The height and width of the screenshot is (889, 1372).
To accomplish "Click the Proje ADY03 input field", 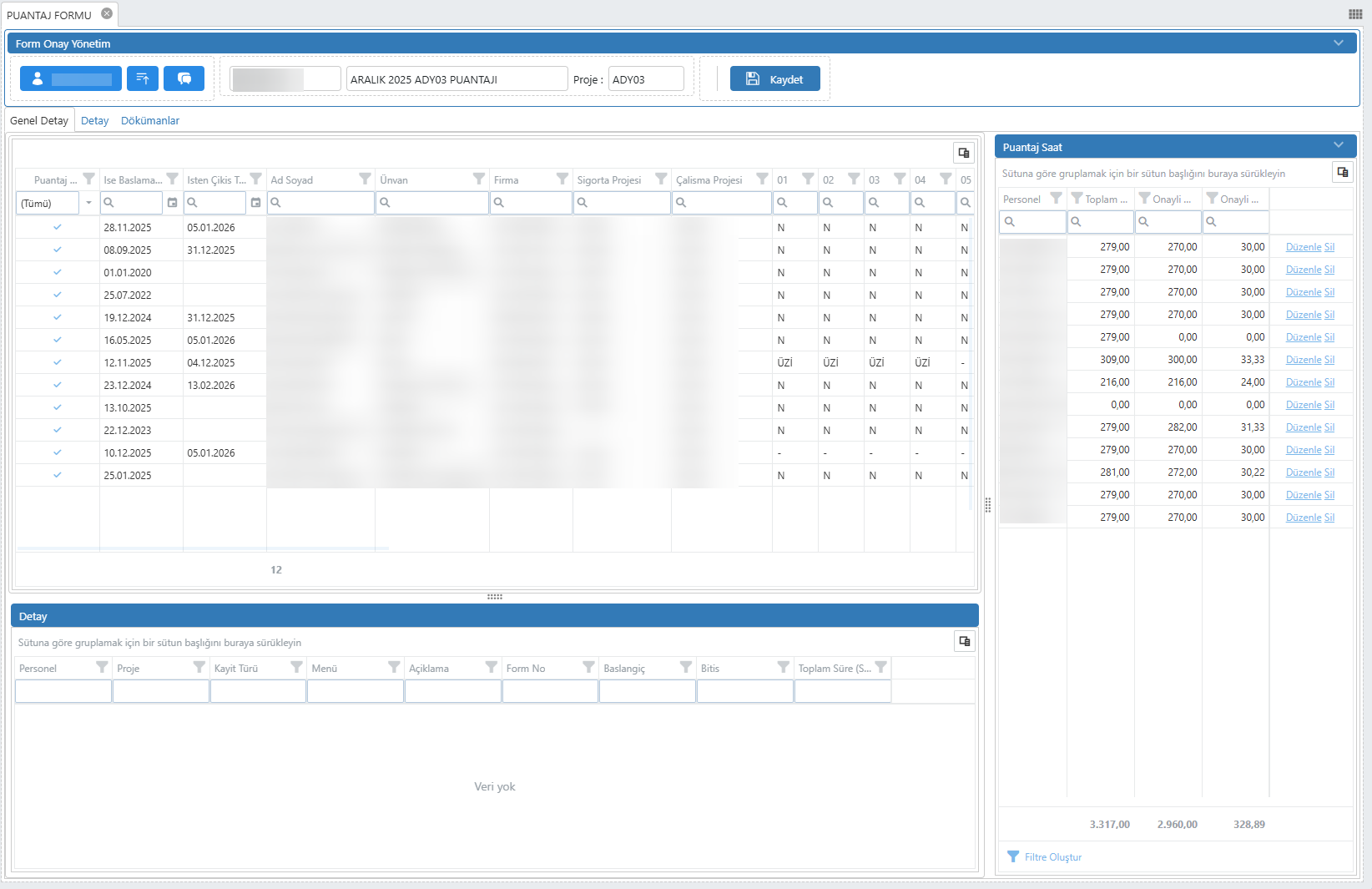I will 645,79.
